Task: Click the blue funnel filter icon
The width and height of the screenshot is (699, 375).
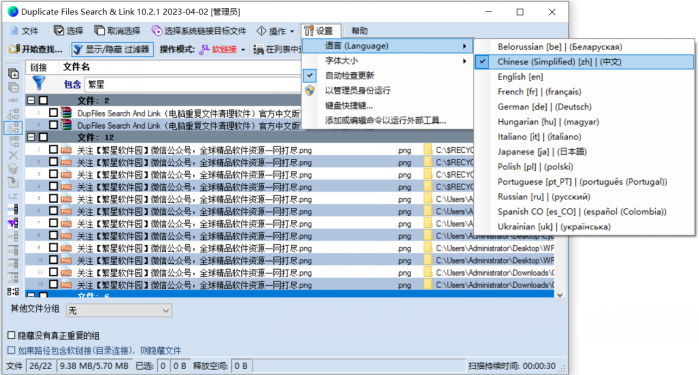Action: tap(39, 83)
